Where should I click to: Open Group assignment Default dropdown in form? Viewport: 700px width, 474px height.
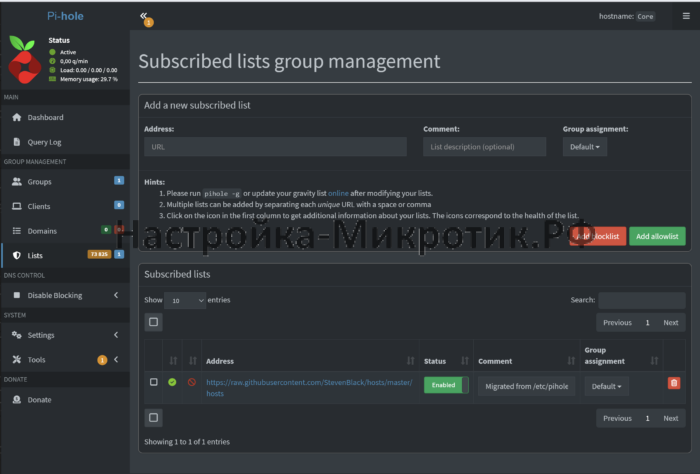[x=585, y=147]
